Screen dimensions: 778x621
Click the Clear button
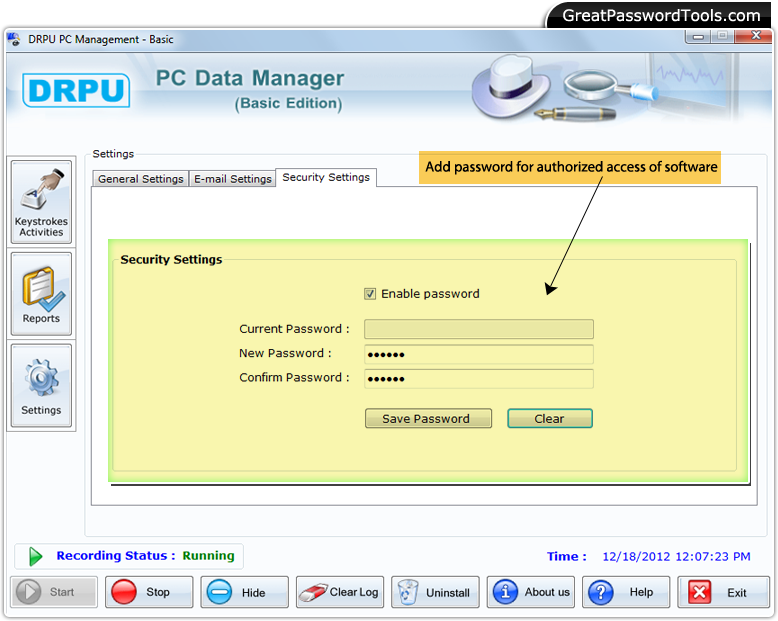(550, 418)
